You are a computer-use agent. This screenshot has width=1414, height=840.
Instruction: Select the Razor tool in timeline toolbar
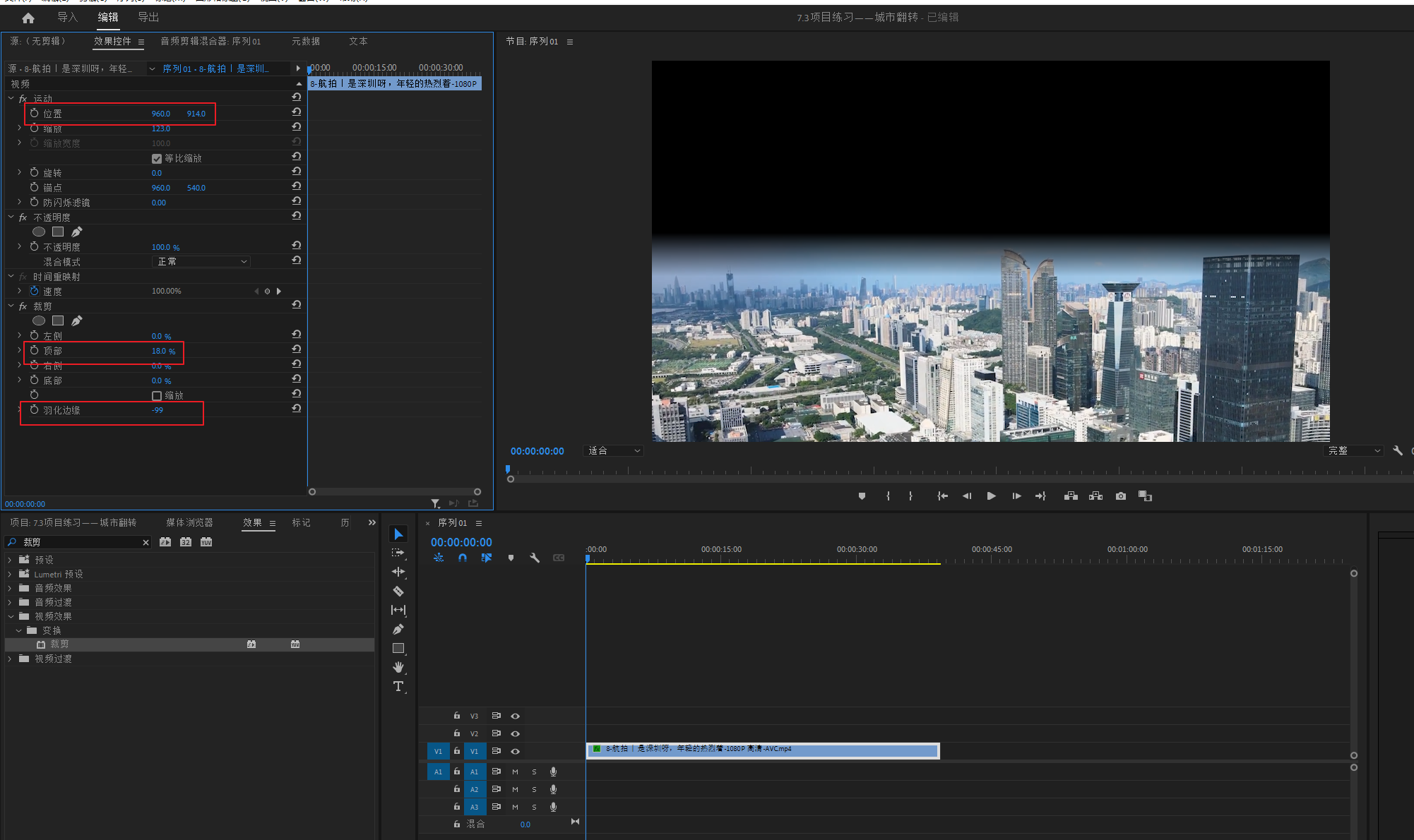coord(398,592)
